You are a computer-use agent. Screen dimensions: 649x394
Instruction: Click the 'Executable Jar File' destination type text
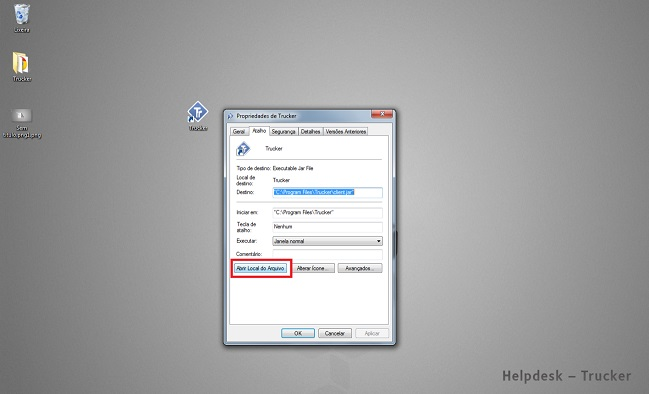[x=293, y=168]
